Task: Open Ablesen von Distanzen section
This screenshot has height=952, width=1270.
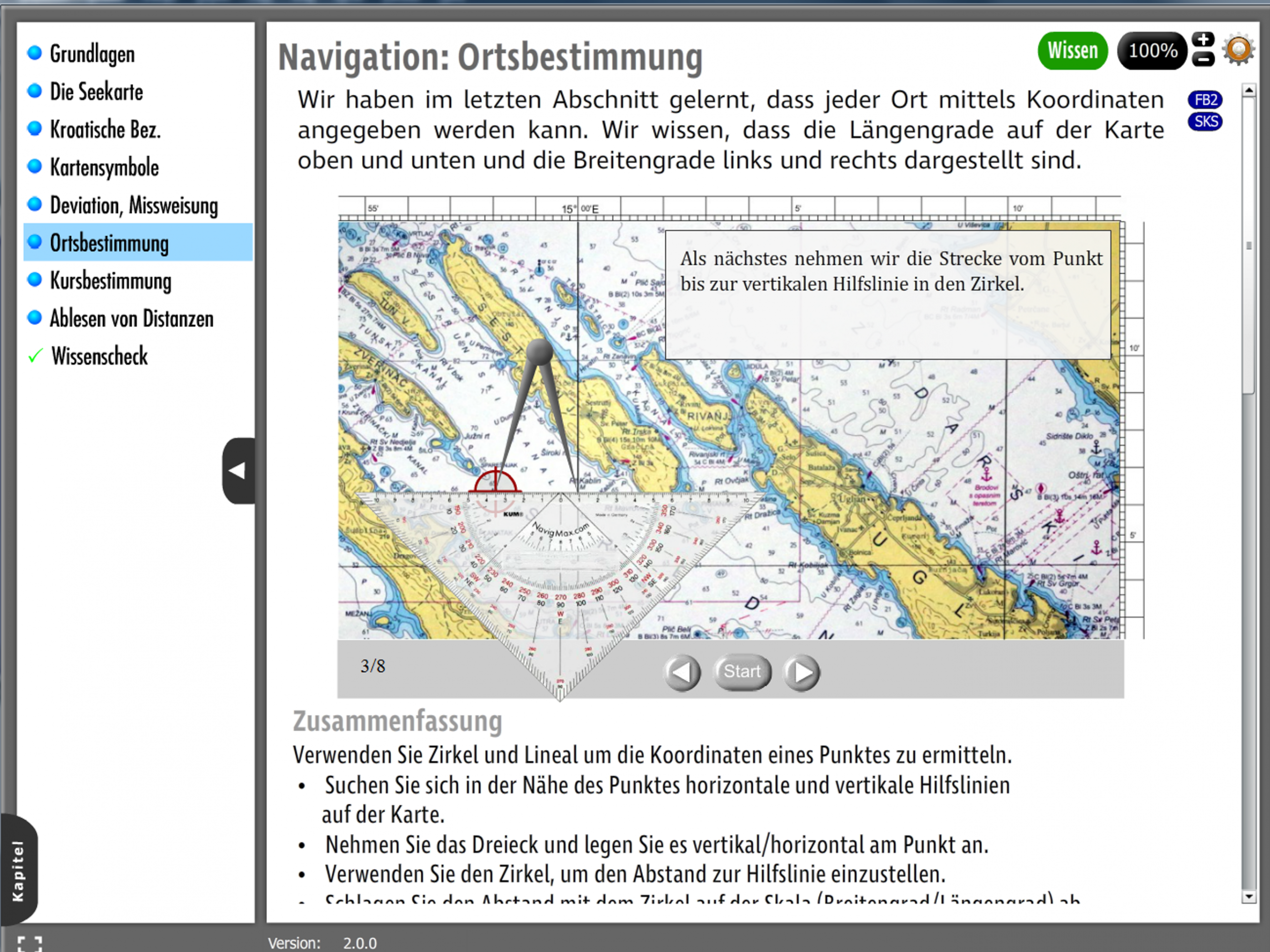Action: (x=131, y=318)
